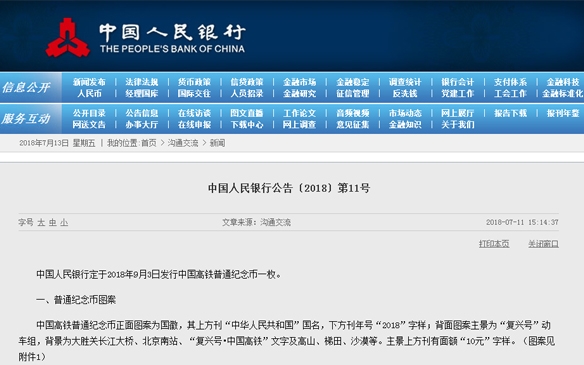This screenshot has width=584, height=365.
Task: Select 网上展厅 in the service navigation
Action: point(457,113)
